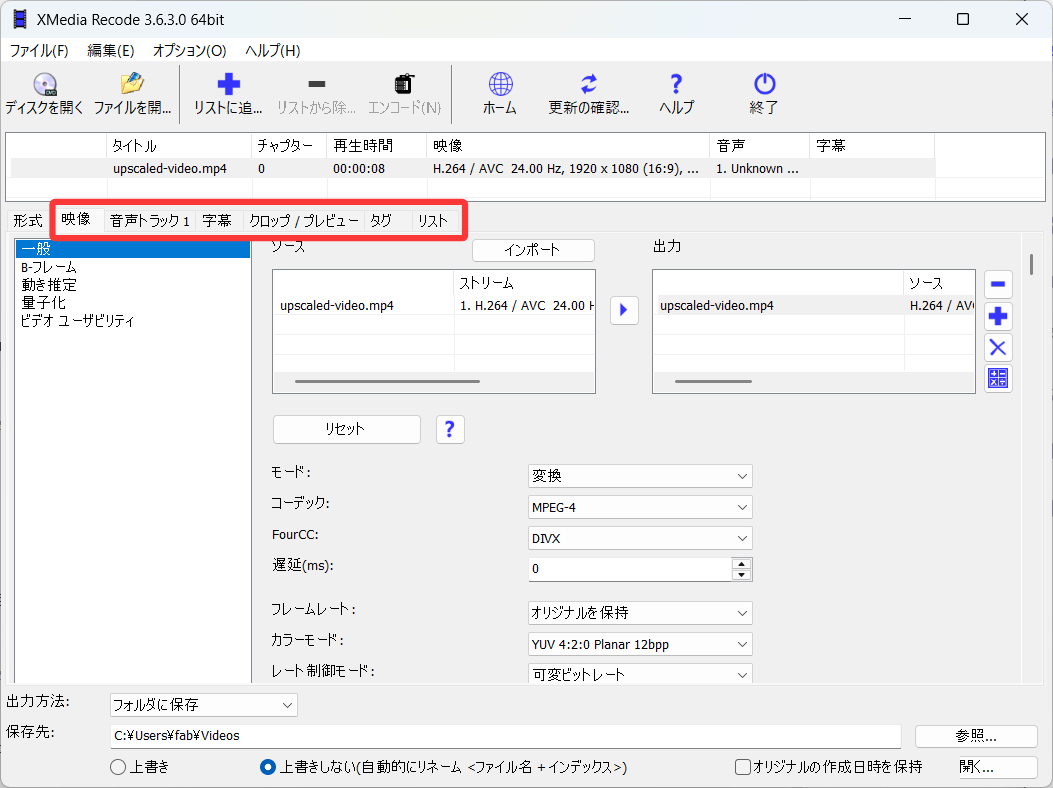
Task: Check for updates via 更新の確認
Action: tap(589, 84)
